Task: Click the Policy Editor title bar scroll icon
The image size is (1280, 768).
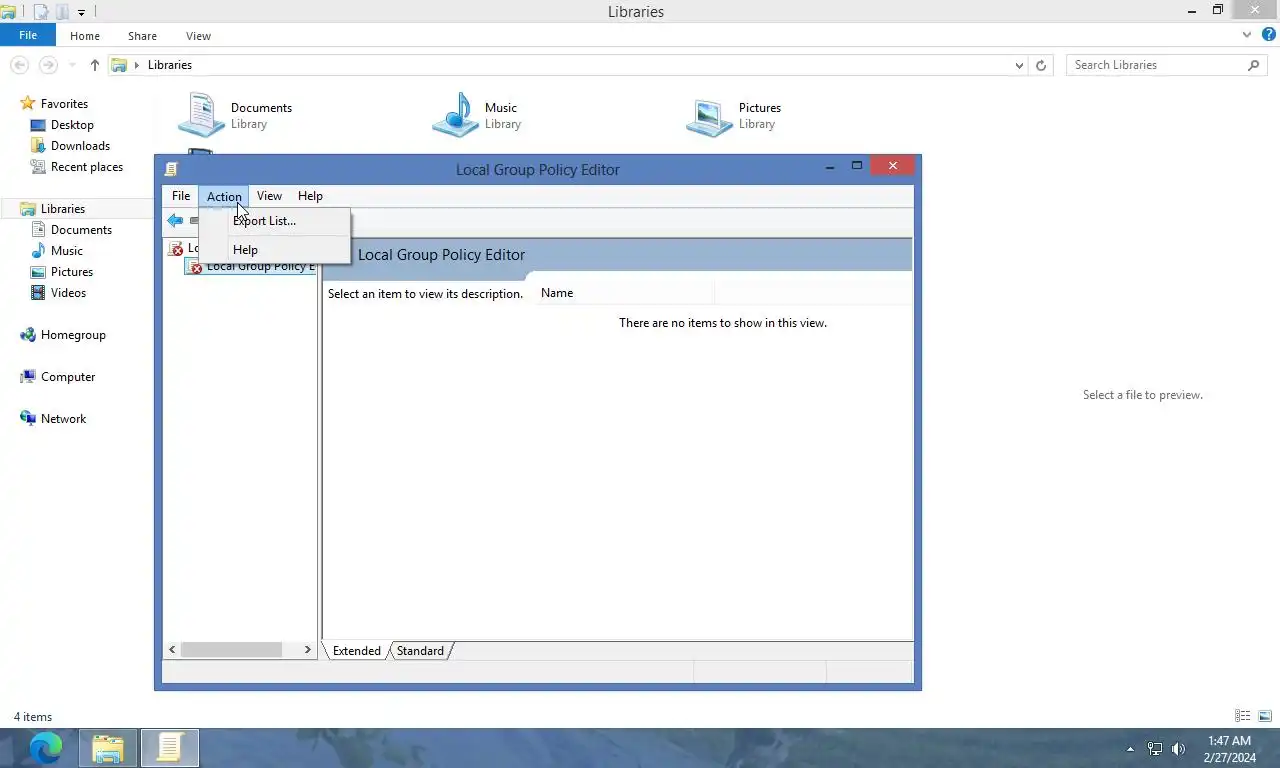Action: point(171,169)
